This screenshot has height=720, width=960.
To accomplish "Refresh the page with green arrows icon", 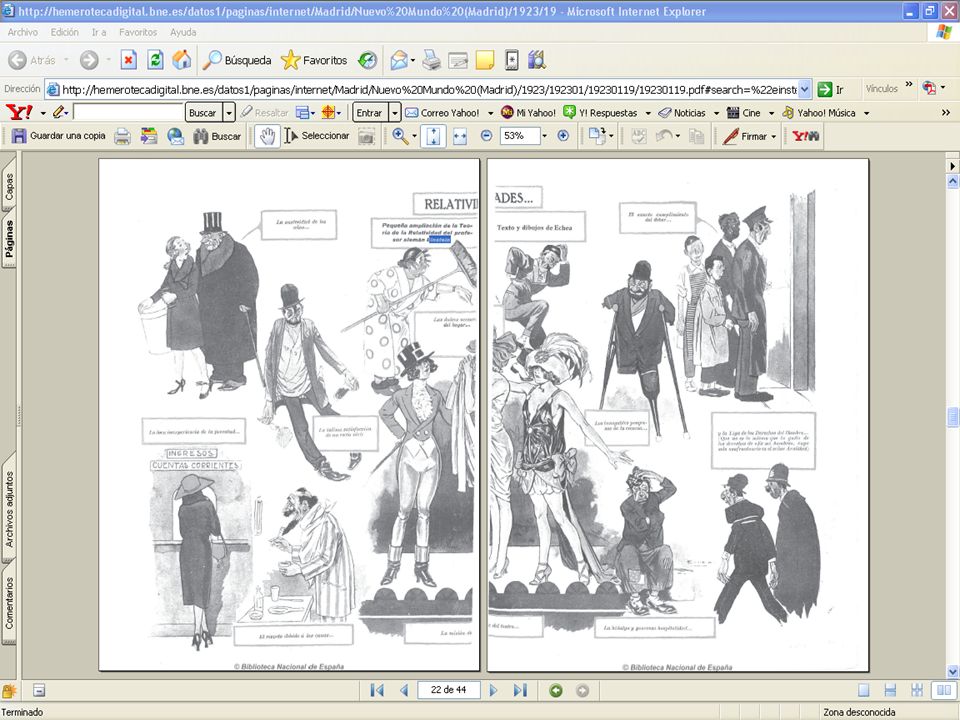I will pos(156,60).
